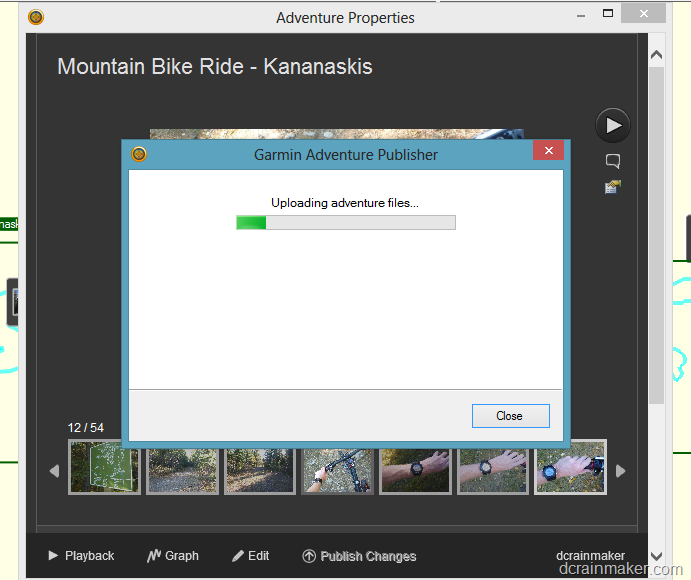
Task: Click the 12 / 54 photo counter
Action: coord(85,428)
